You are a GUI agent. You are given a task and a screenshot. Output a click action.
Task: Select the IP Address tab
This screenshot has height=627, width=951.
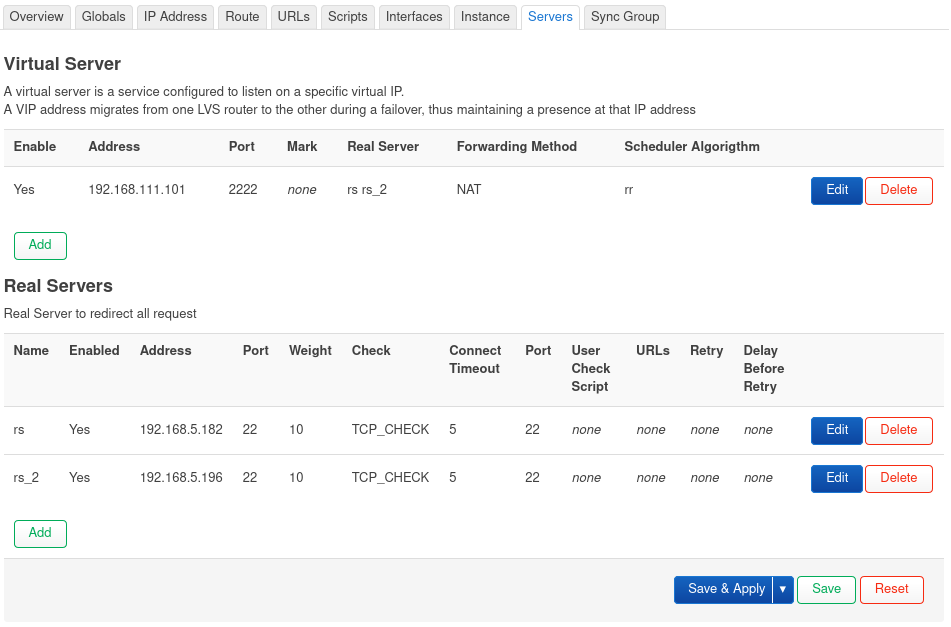tap(174, 16)
